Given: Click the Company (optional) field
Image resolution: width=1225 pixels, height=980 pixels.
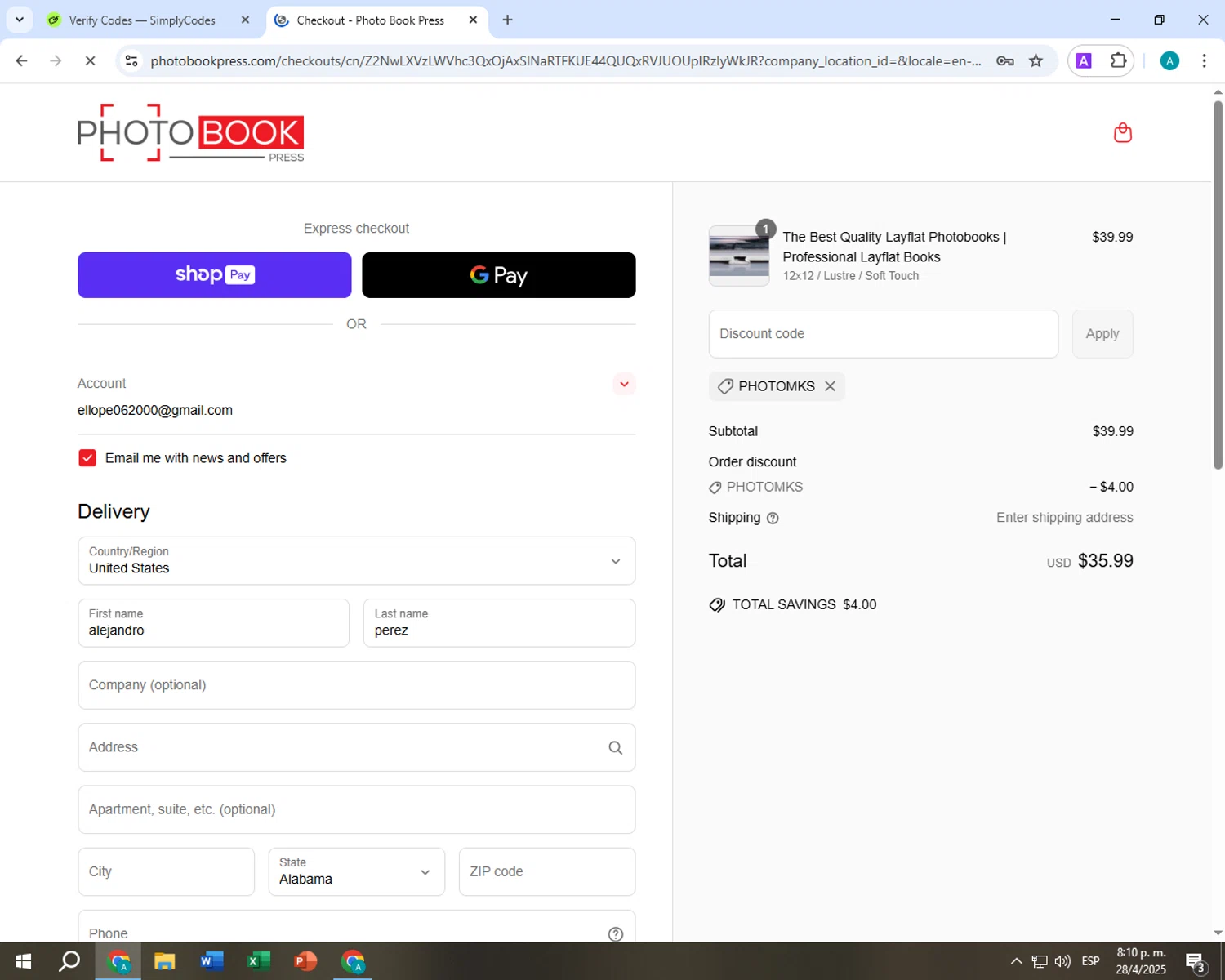Looking at the screenshot, I should coord(357,685).
